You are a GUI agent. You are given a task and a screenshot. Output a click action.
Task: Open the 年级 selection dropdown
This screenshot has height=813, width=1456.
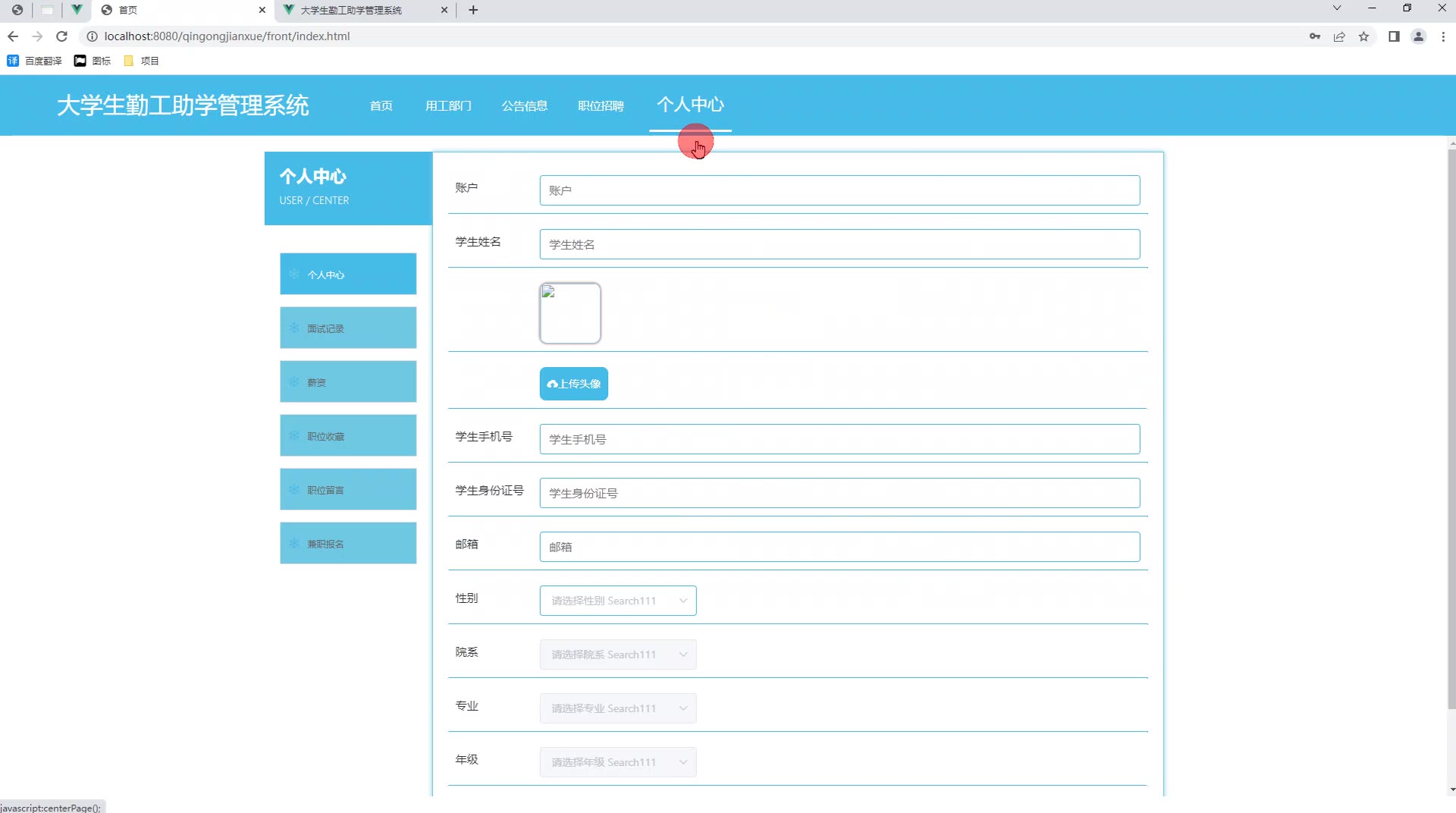617,762
